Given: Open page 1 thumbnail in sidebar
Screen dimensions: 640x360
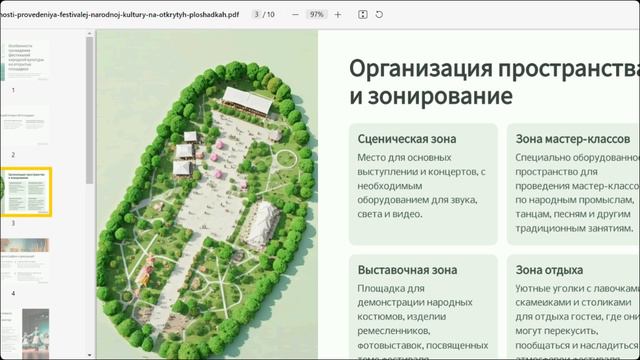Looking at the screenshot, I should 25,60.
